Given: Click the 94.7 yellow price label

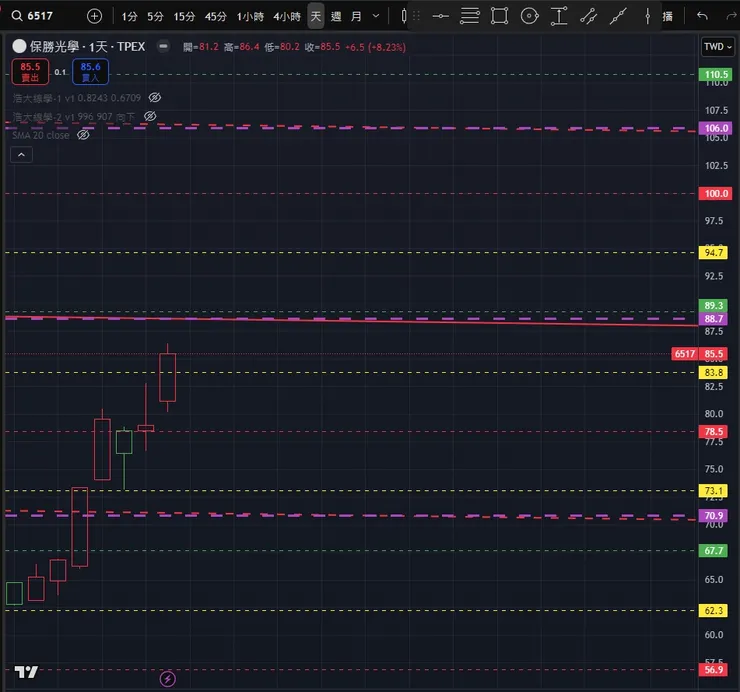Looking at the screenshot, I should (713, 253).
